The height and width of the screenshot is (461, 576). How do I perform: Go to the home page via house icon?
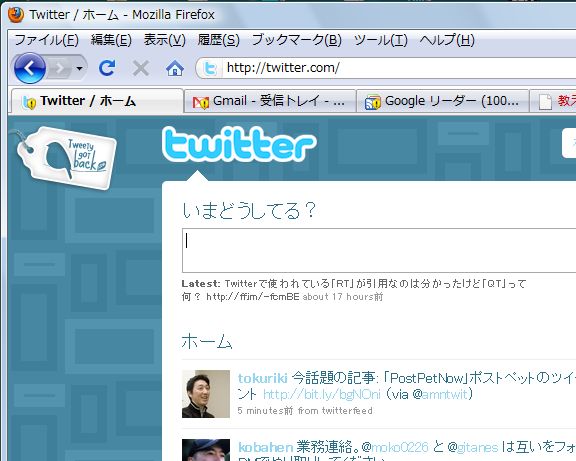point(175,68)
